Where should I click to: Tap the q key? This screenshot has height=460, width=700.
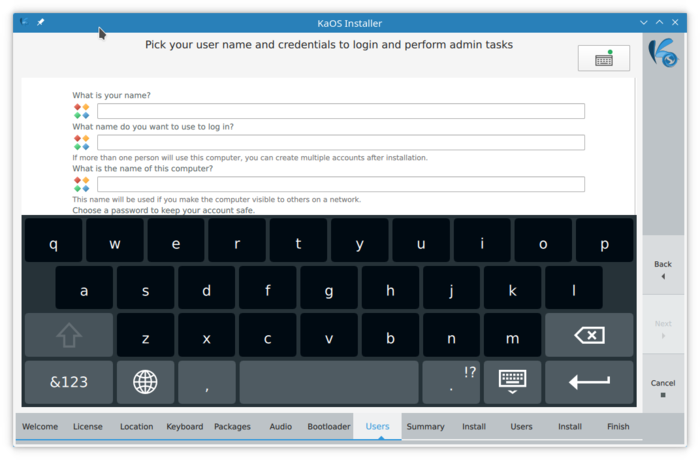coord(54,241)
